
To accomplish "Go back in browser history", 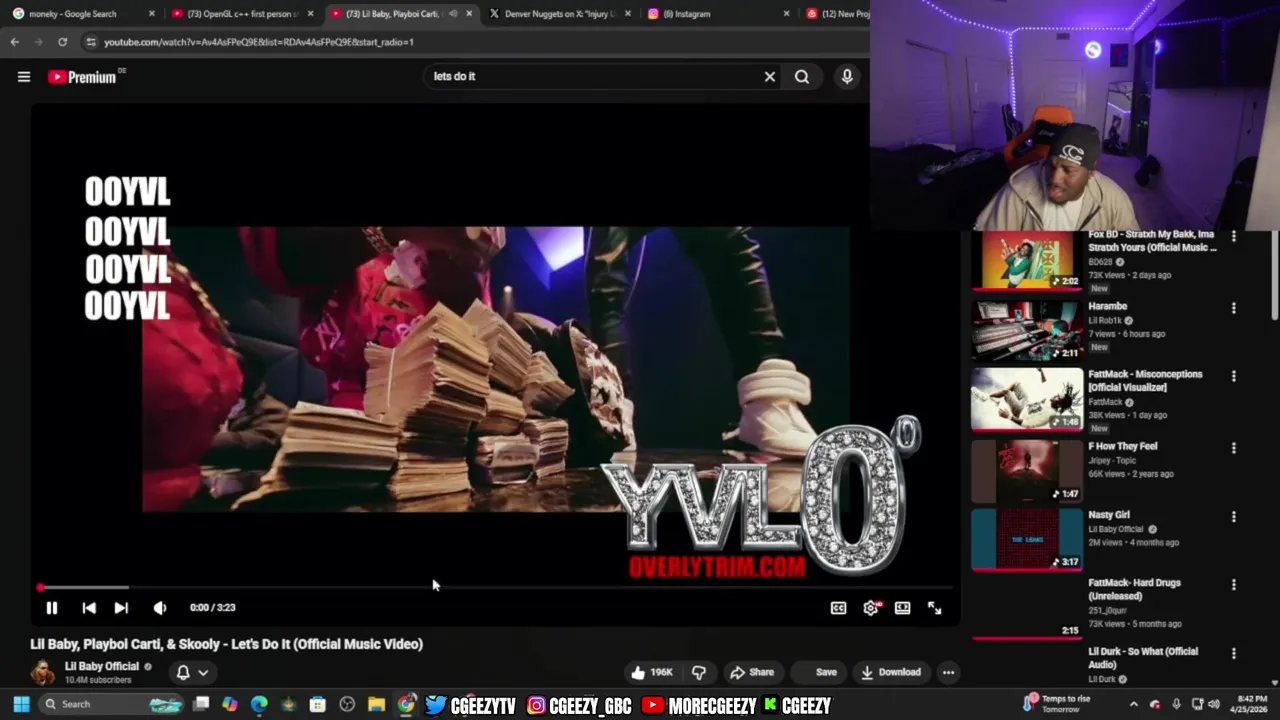I will click(14, 42).
